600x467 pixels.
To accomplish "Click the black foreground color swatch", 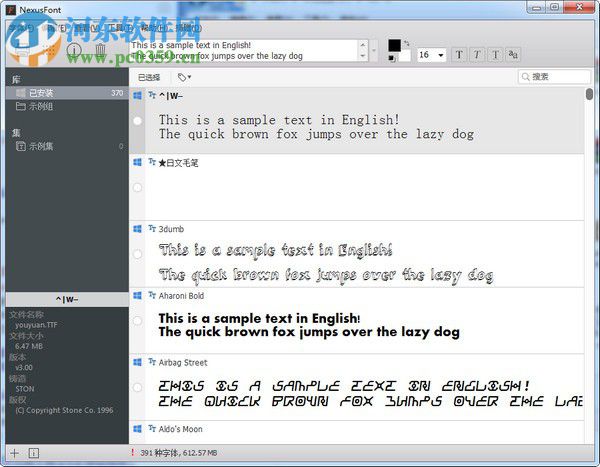I will [395, 46].
